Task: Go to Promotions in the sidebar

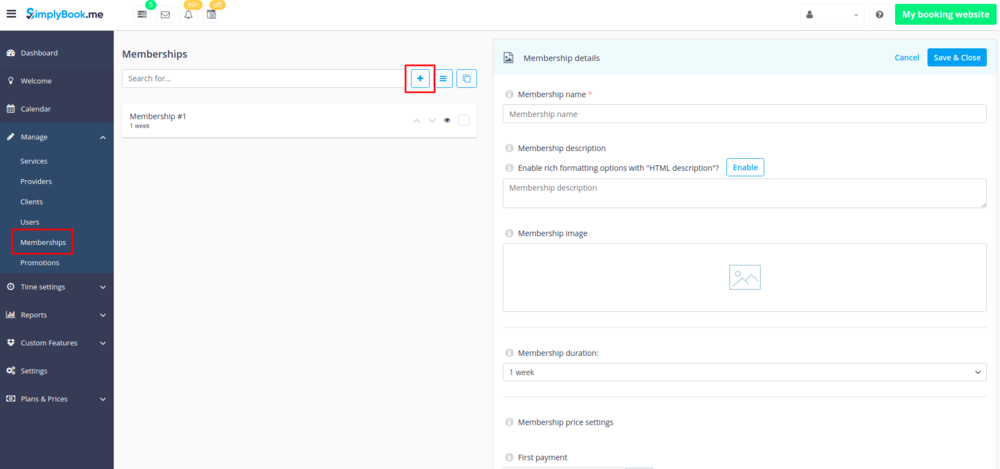Action: 40,263
